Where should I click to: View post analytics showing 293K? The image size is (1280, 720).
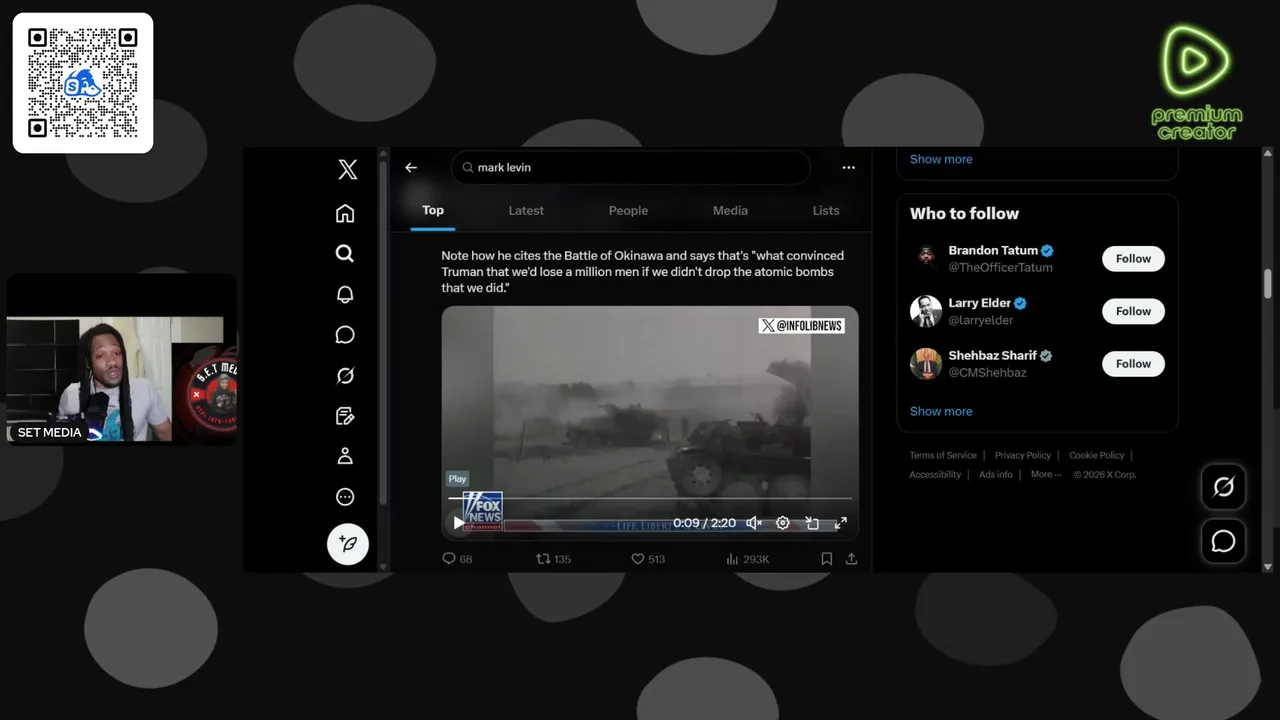click(x=747, y=559)
